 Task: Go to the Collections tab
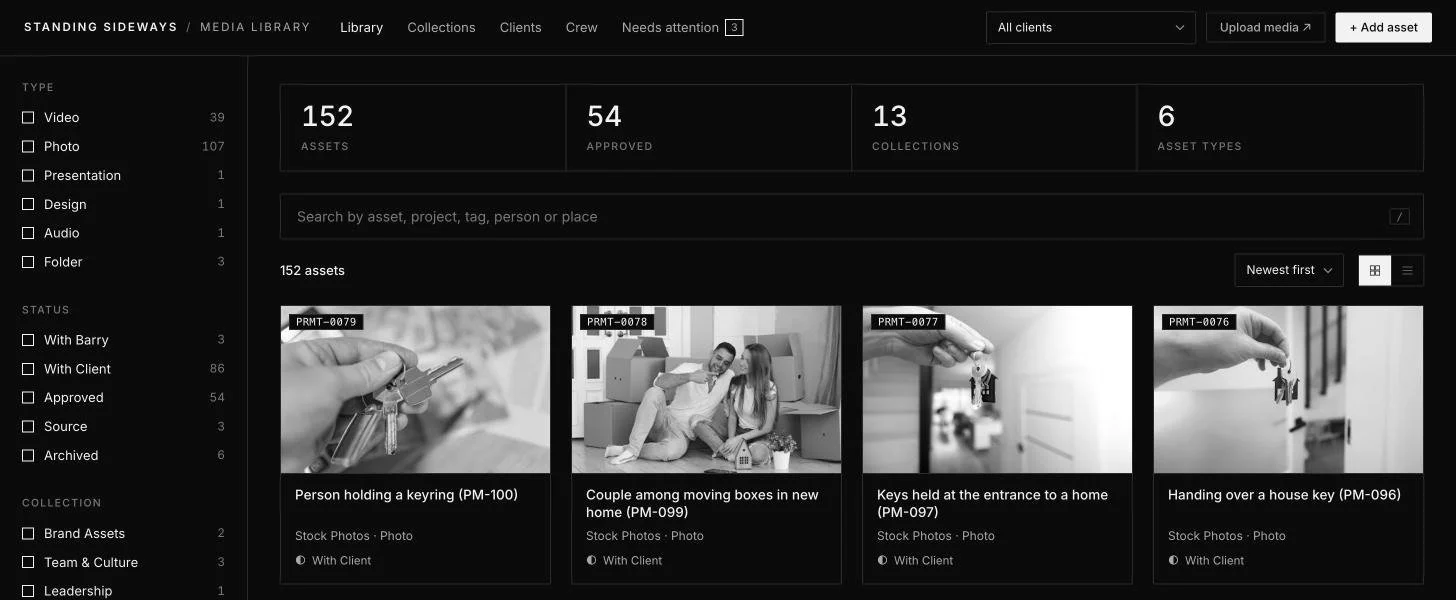[x=441, y=27]
